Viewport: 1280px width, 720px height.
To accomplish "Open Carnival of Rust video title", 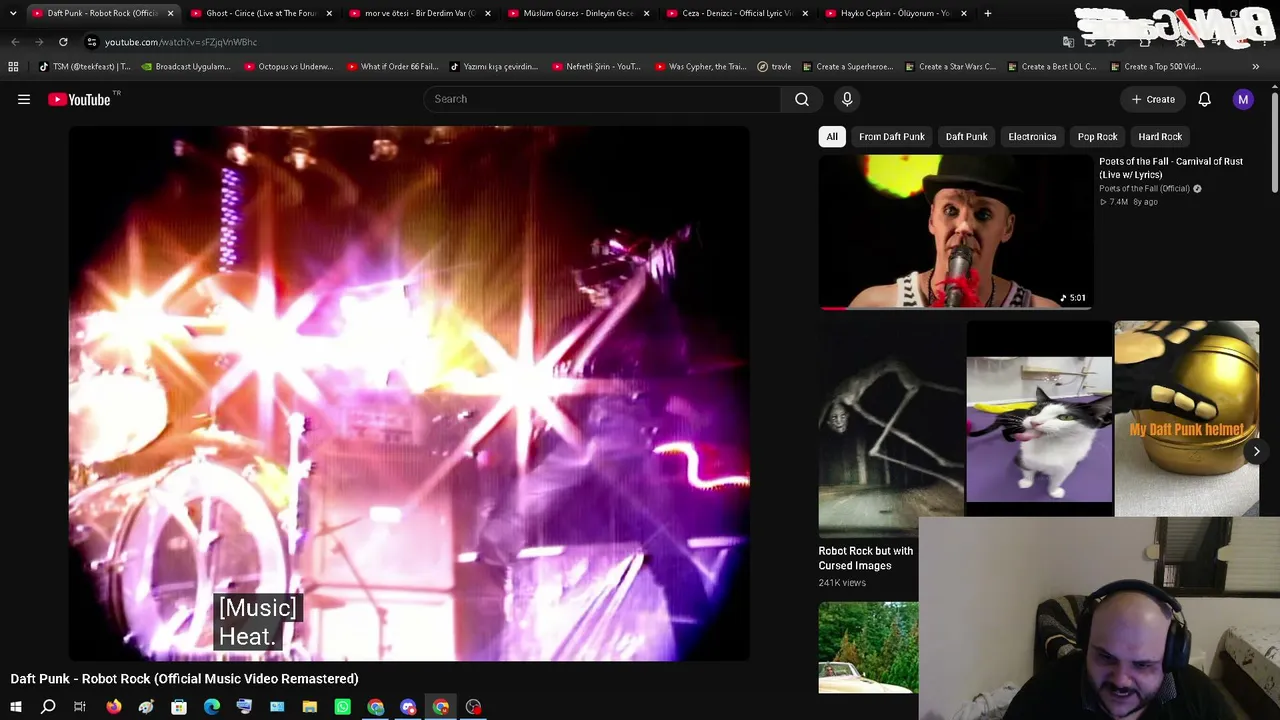I will click(x=1171, y=168).
